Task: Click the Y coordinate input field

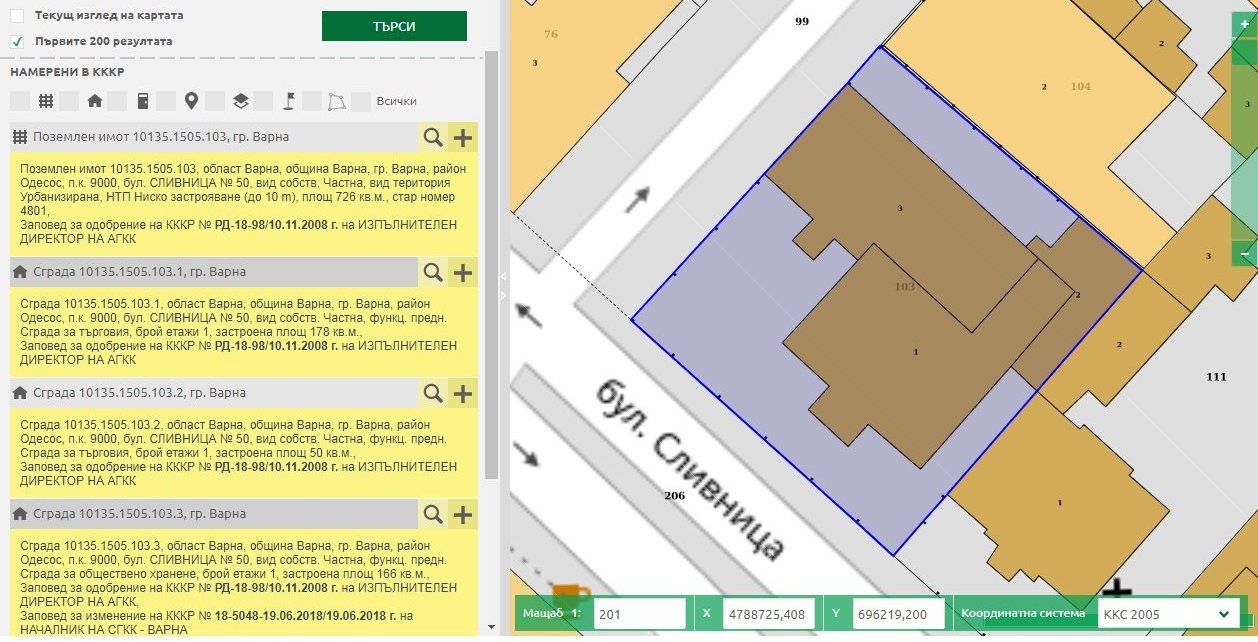Action: [x=899, y=614]
